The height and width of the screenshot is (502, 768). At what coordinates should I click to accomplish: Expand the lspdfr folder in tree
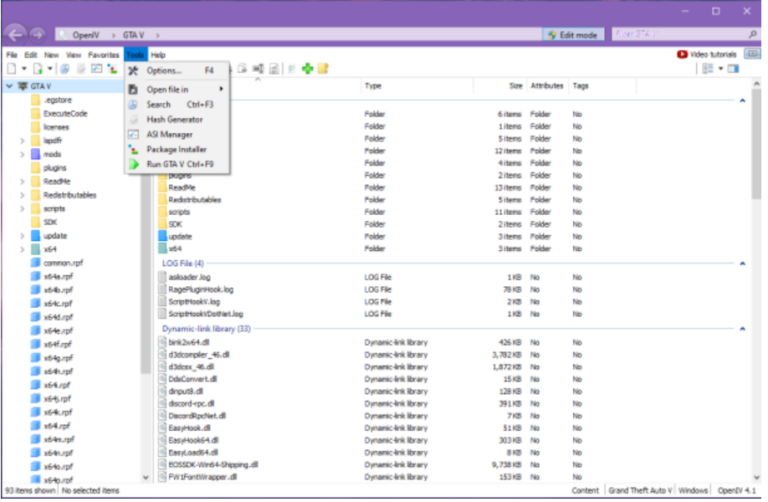22,141
